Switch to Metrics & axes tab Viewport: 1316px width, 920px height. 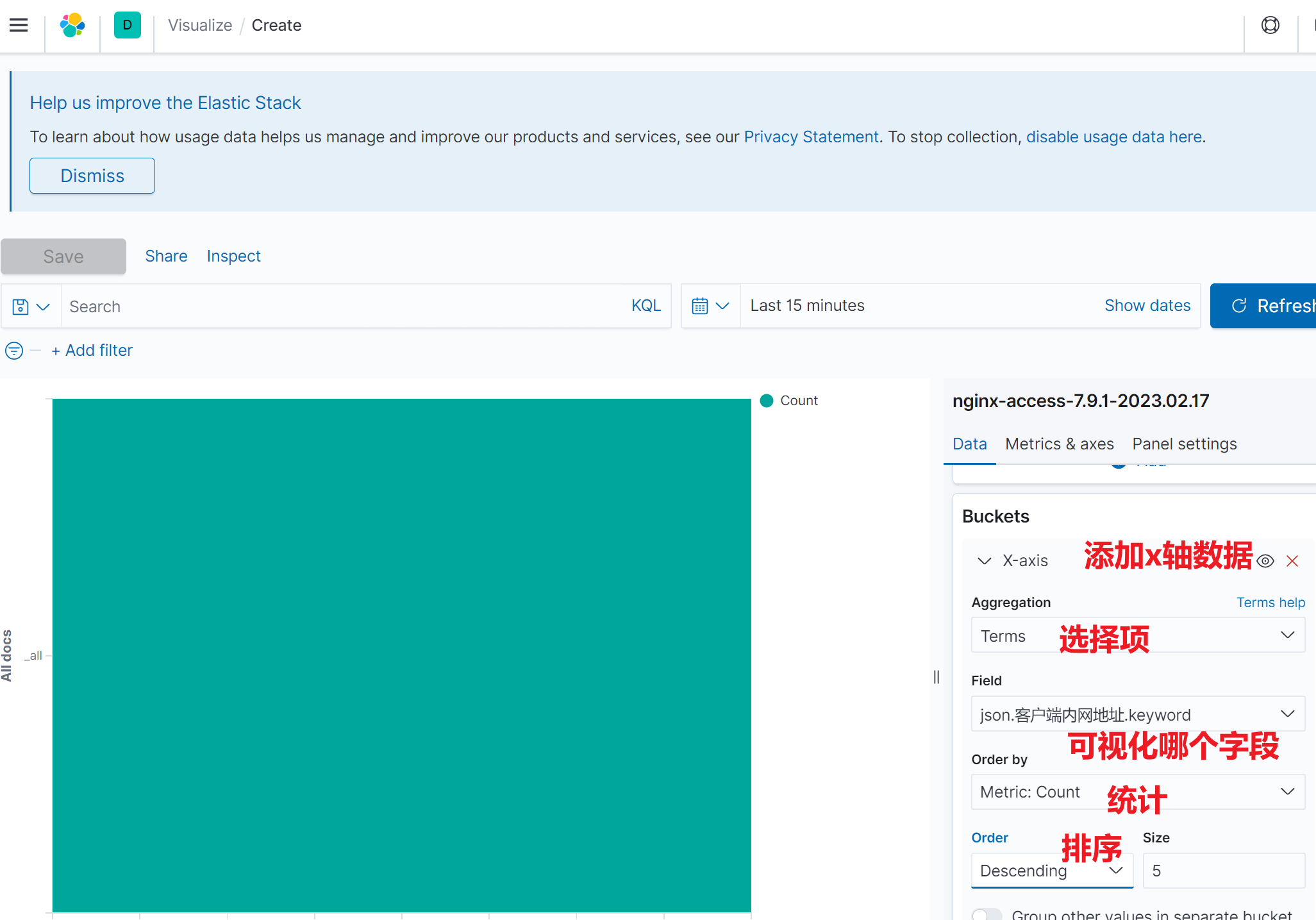point(1059,444)
